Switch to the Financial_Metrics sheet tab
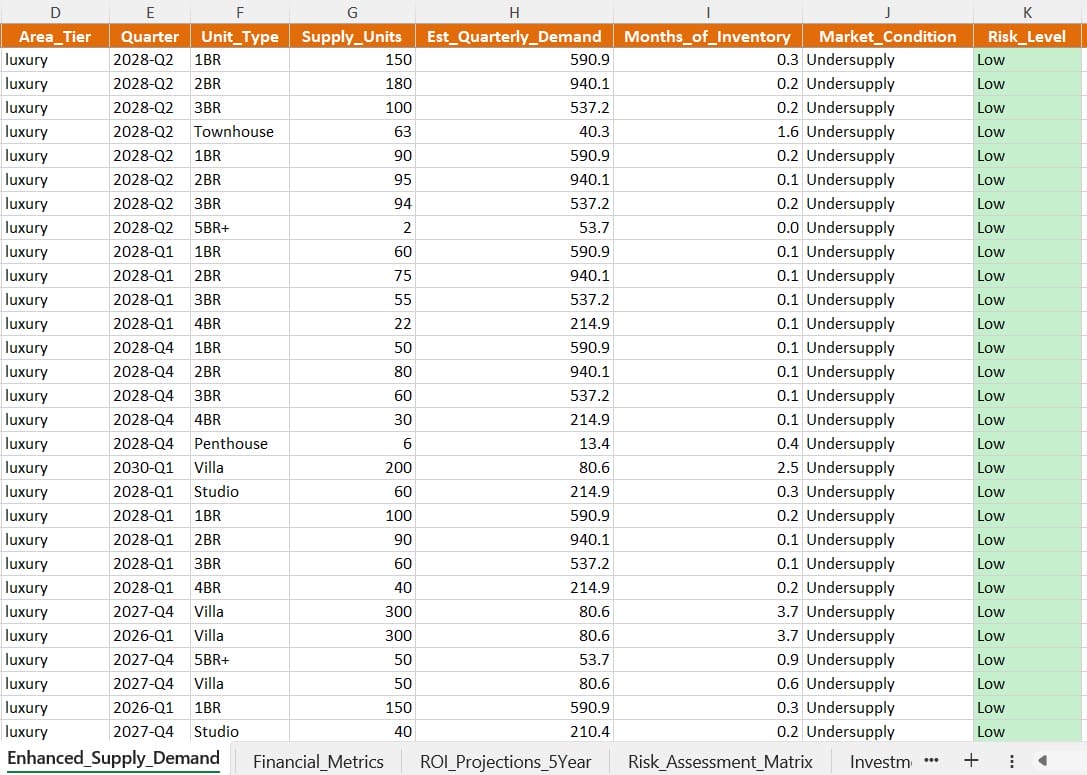 318,761
